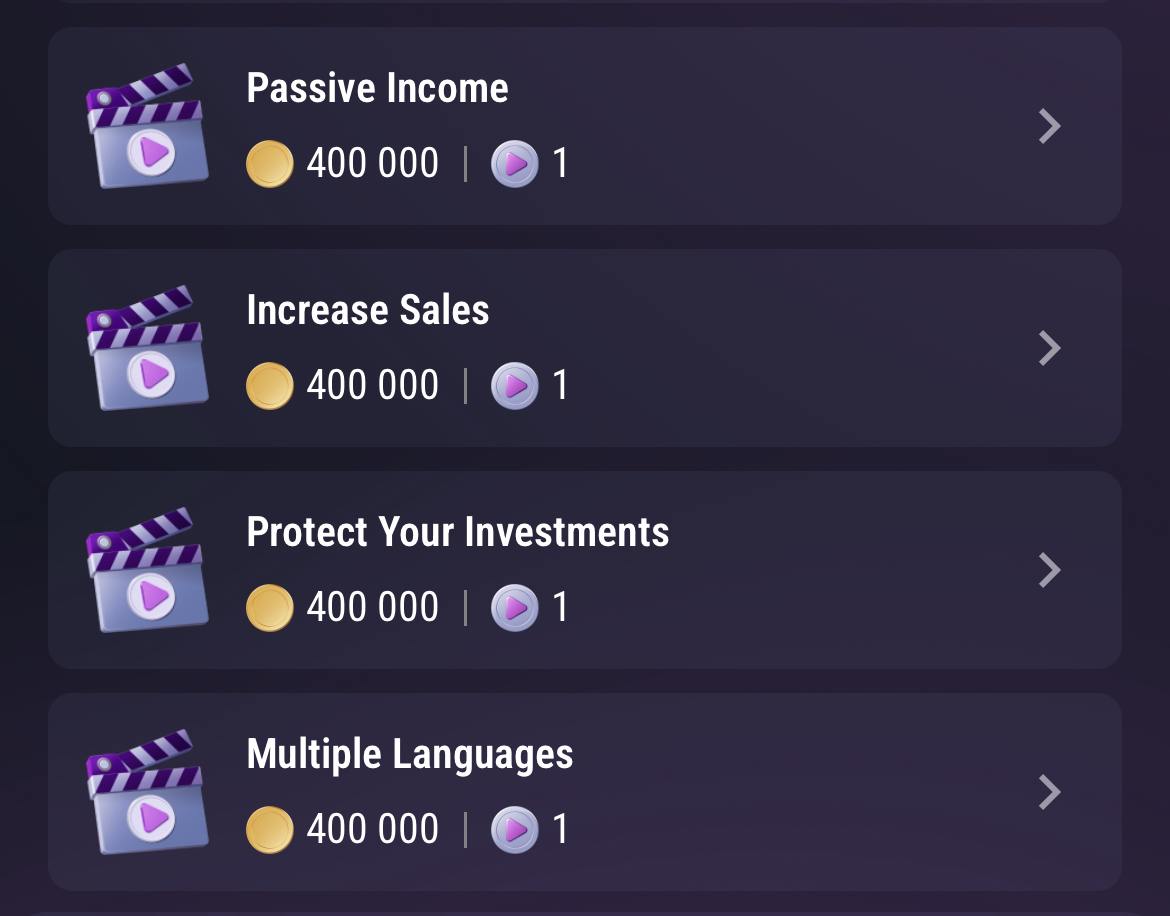The image size is (1170, 916).
Task: Select the Multiple Languages title
Action: (x=410, y=754)
